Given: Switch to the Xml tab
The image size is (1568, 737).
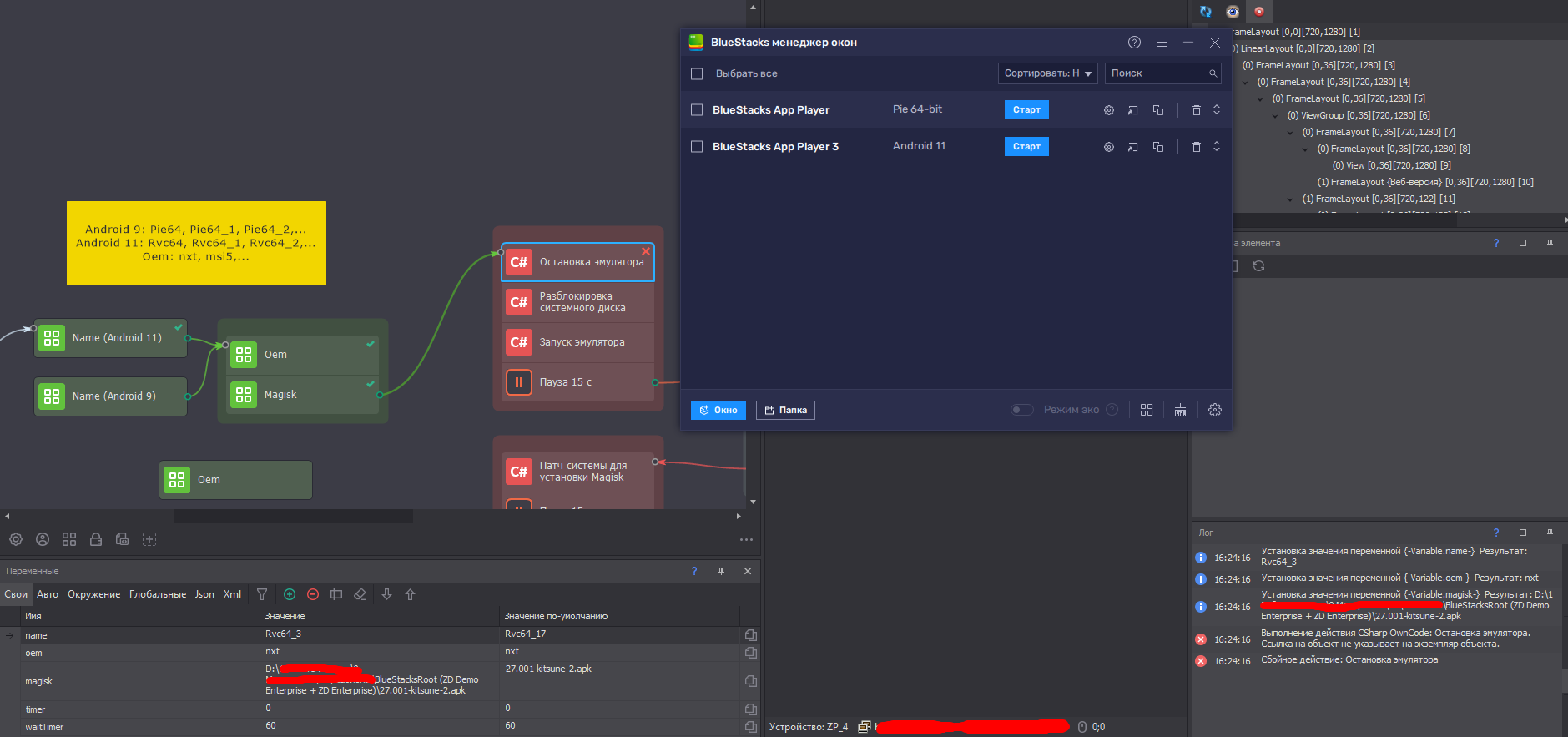Looking at the screenshot, I should coord(232,594).
